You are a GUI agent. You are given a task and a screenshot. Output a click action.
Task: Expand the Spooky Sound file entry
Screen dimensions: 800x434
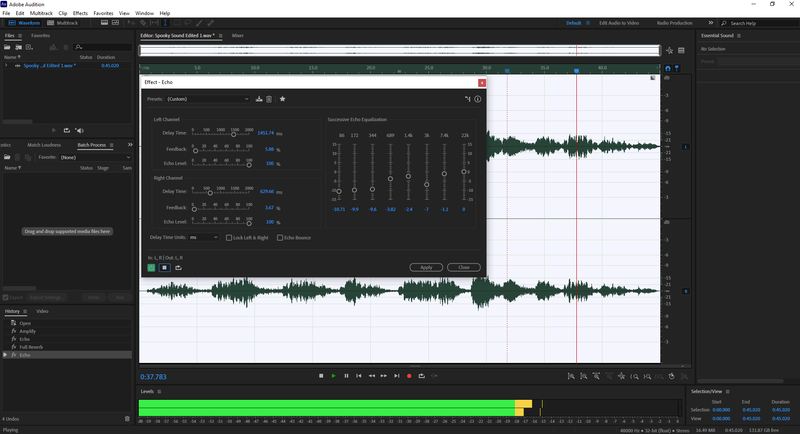[5, 65]
